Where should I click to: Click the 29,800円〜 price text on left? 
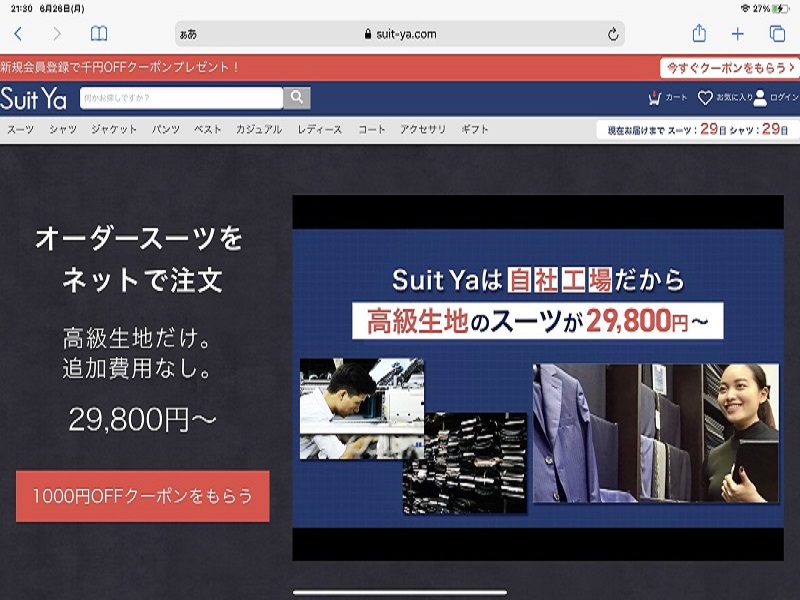coord(143,419)
